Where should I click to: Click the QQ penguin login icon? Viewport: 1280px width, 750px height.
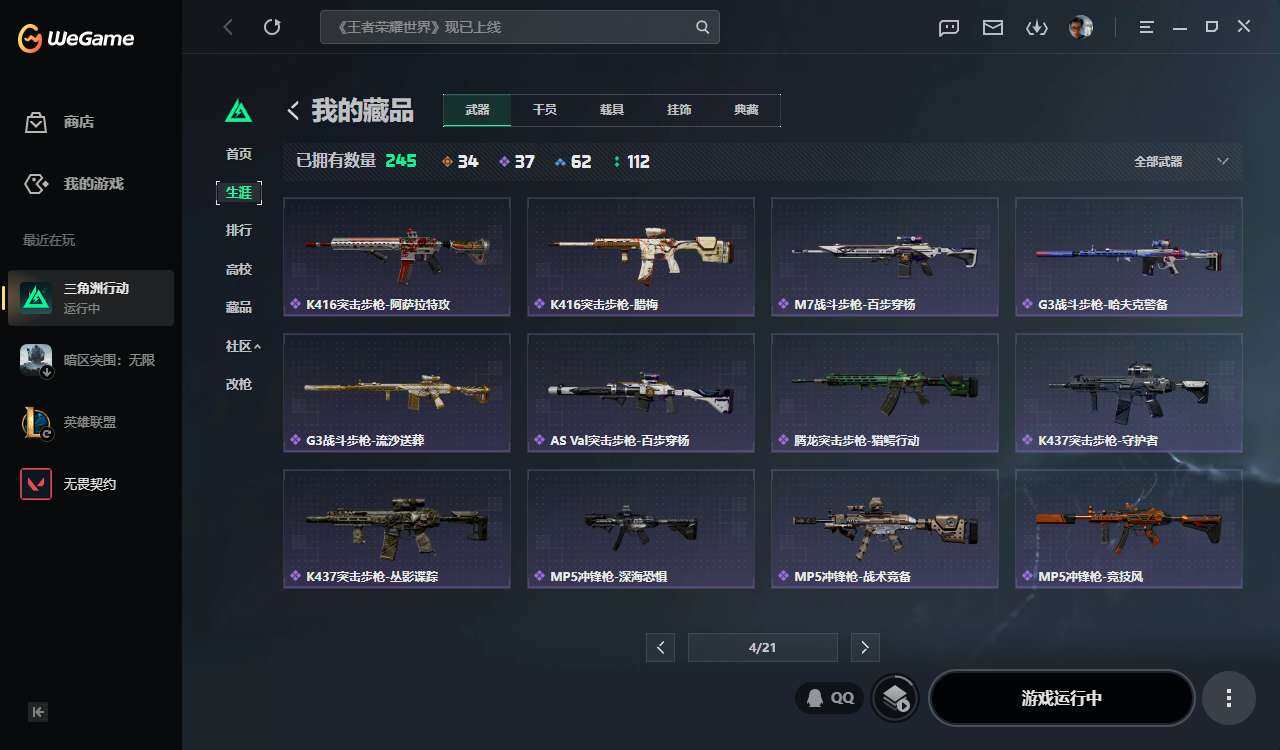[x=830, y=698]
